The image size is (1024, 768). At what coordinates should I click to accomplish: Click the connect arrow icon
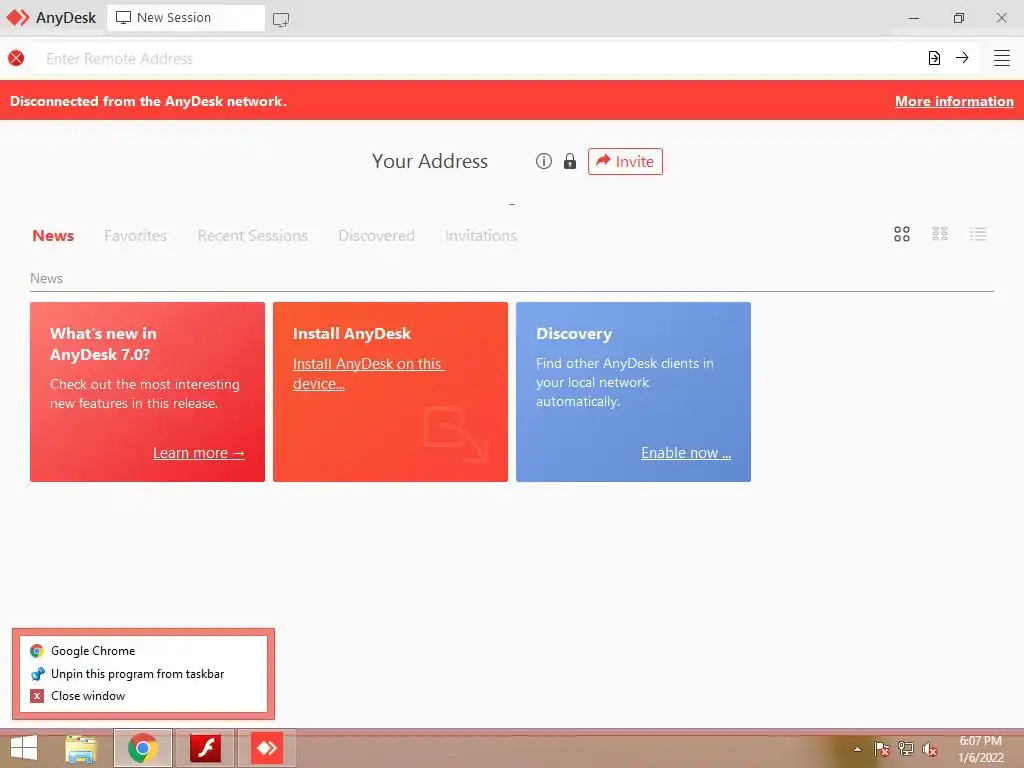962,58
